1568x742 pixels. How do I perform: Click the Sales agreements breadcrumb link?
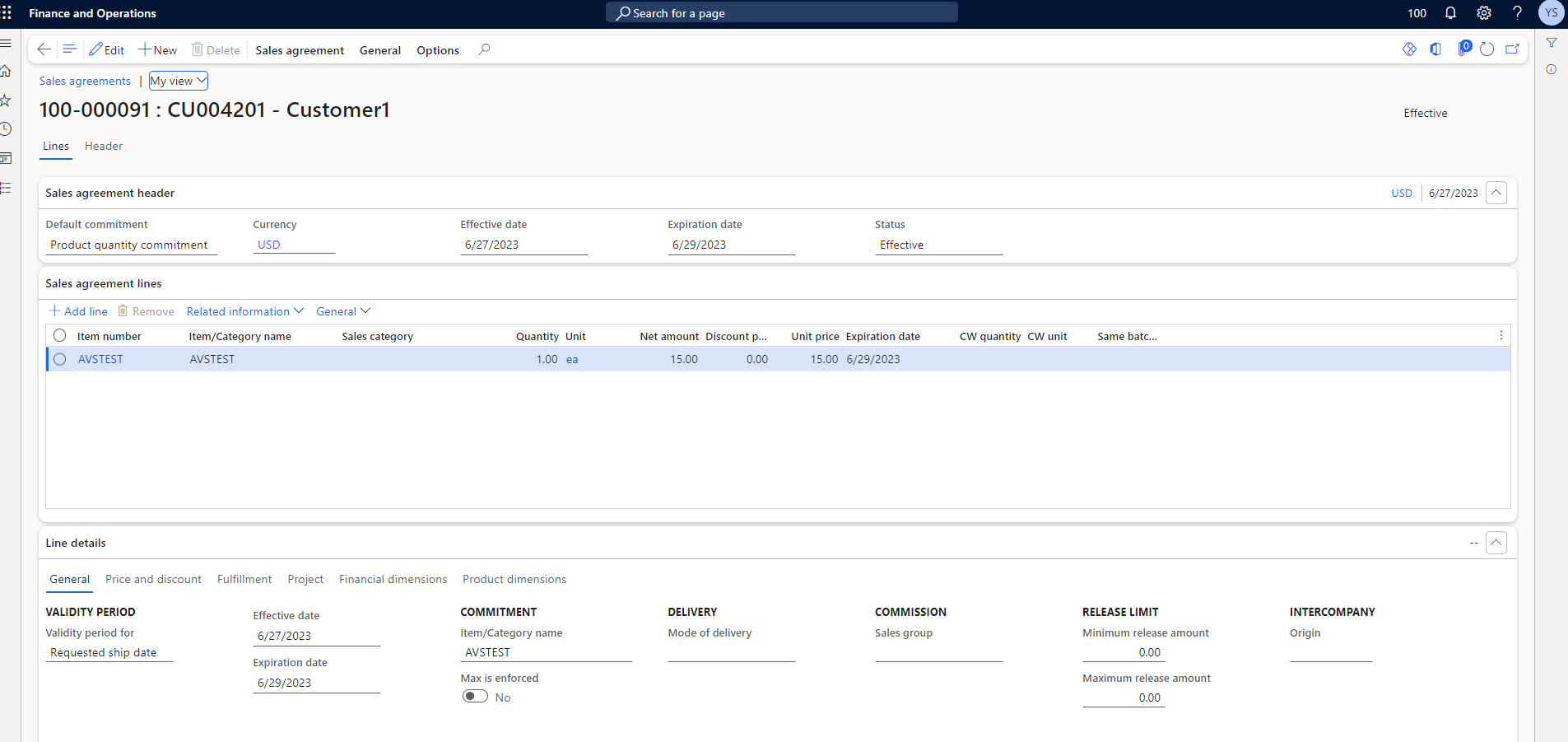(85, 81)
